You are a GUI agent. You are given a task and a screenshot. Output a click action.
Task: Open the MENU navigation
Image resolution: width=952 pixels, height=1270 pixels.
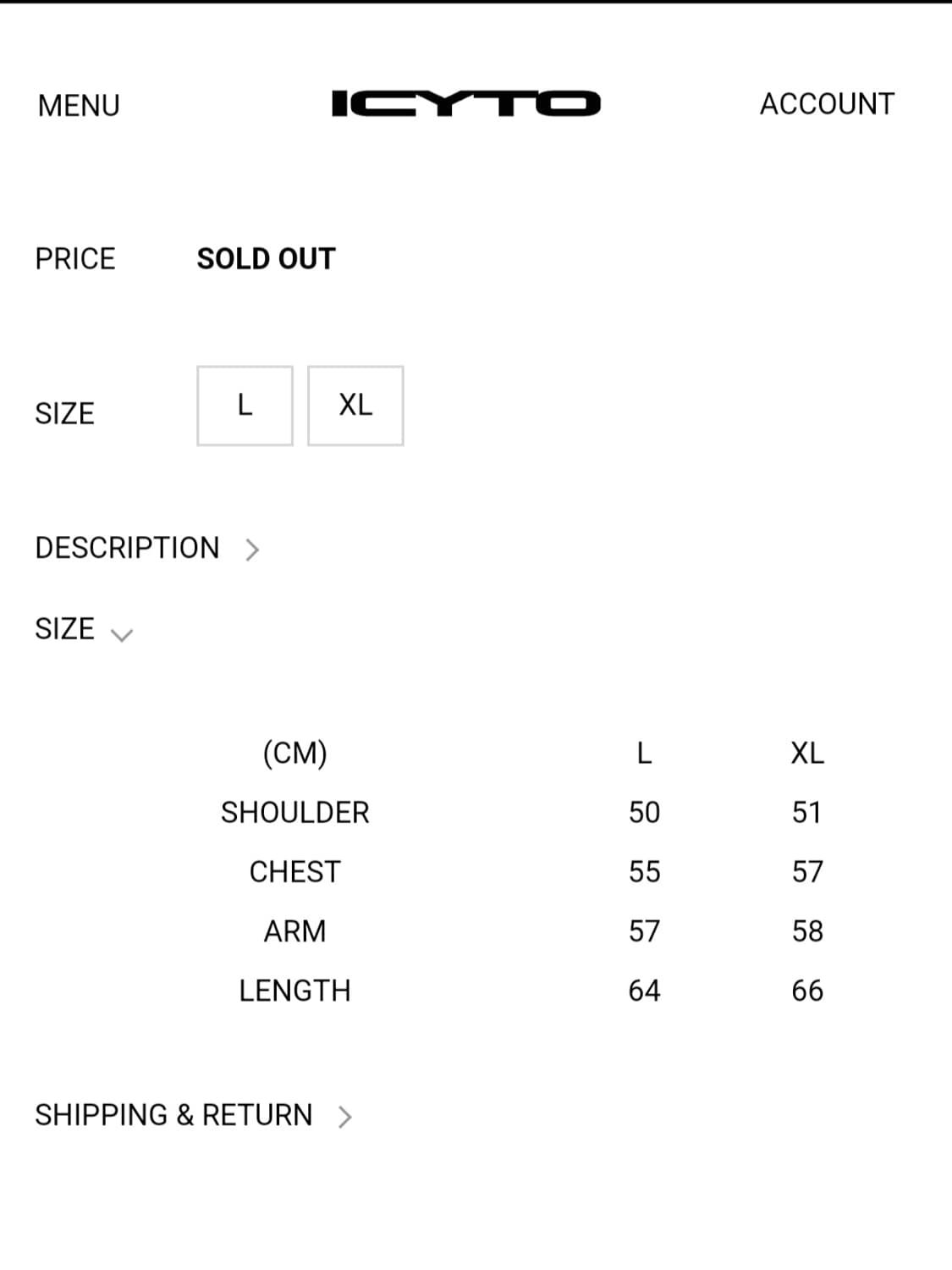pos(79,105)
